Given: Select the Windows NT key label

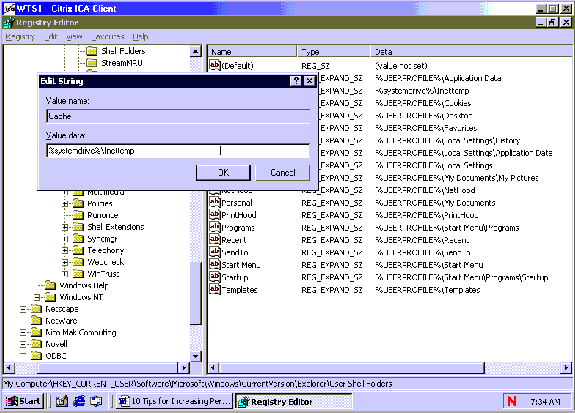Looking at the screenshot, I should [x=81, y=297].
